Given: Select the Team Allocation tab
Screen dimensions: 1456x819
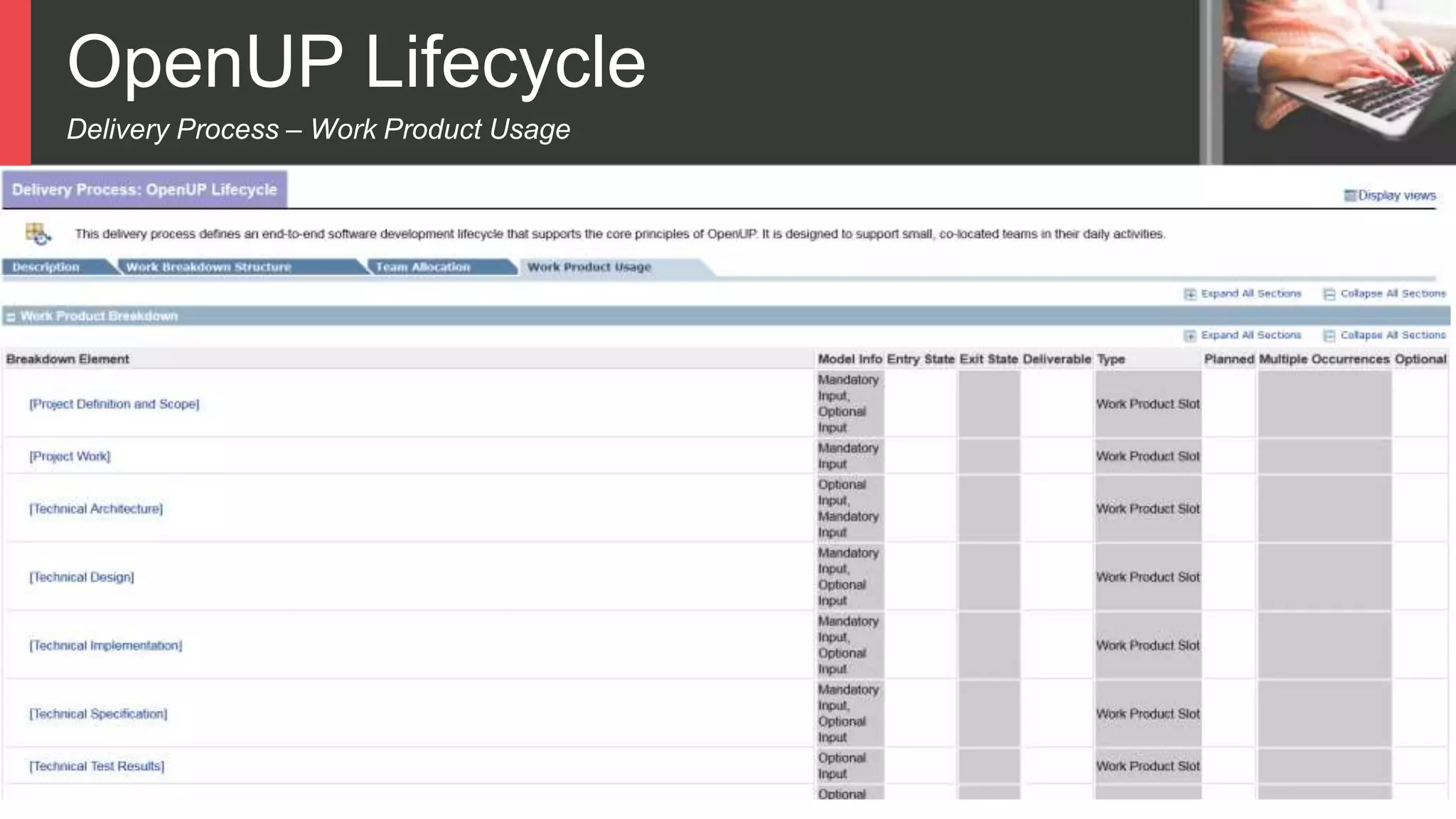Looking at the screenshot, I should [423, 267].
